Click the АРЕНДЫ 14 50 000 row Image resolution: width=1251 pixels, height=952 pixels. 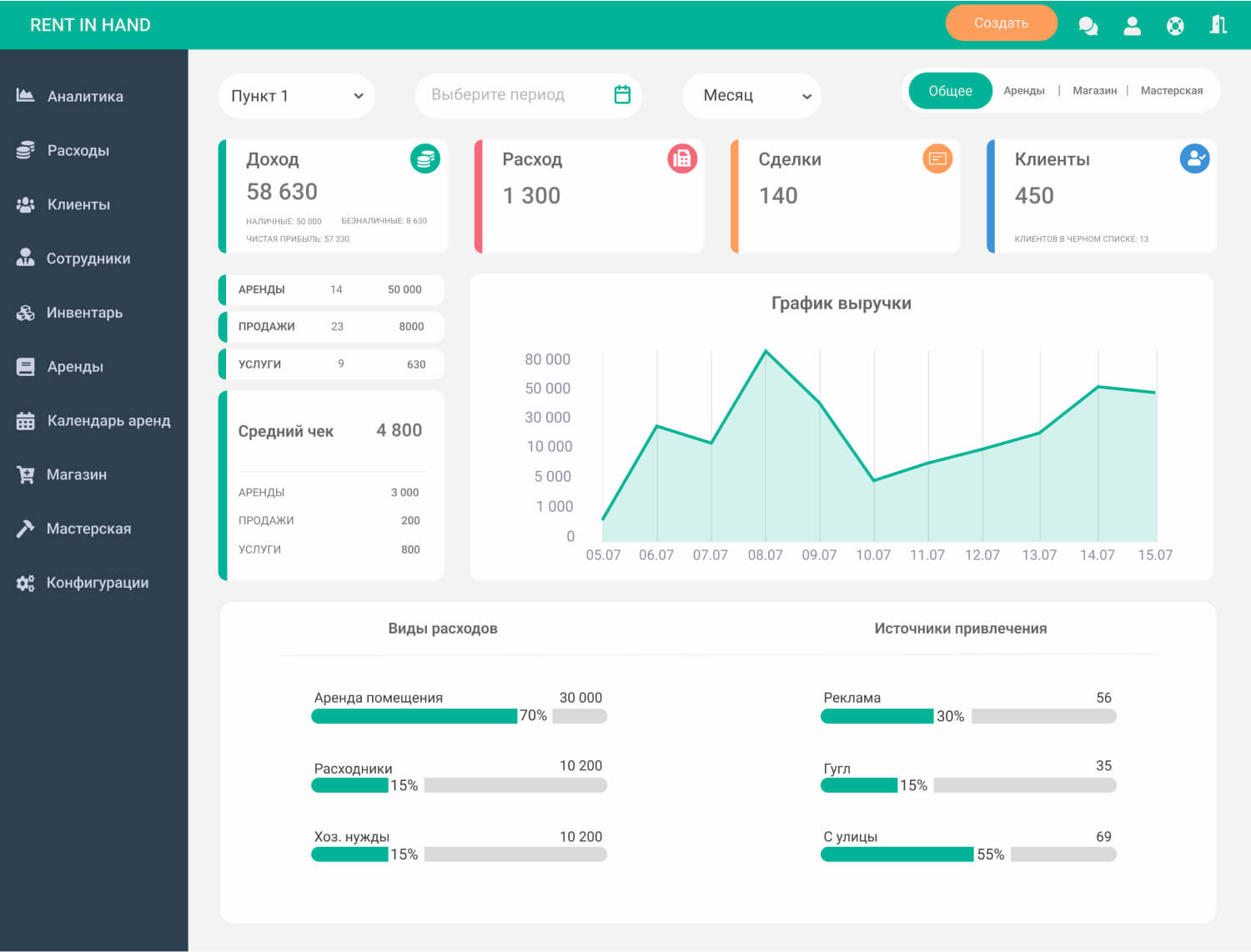[x=331, y=289]
